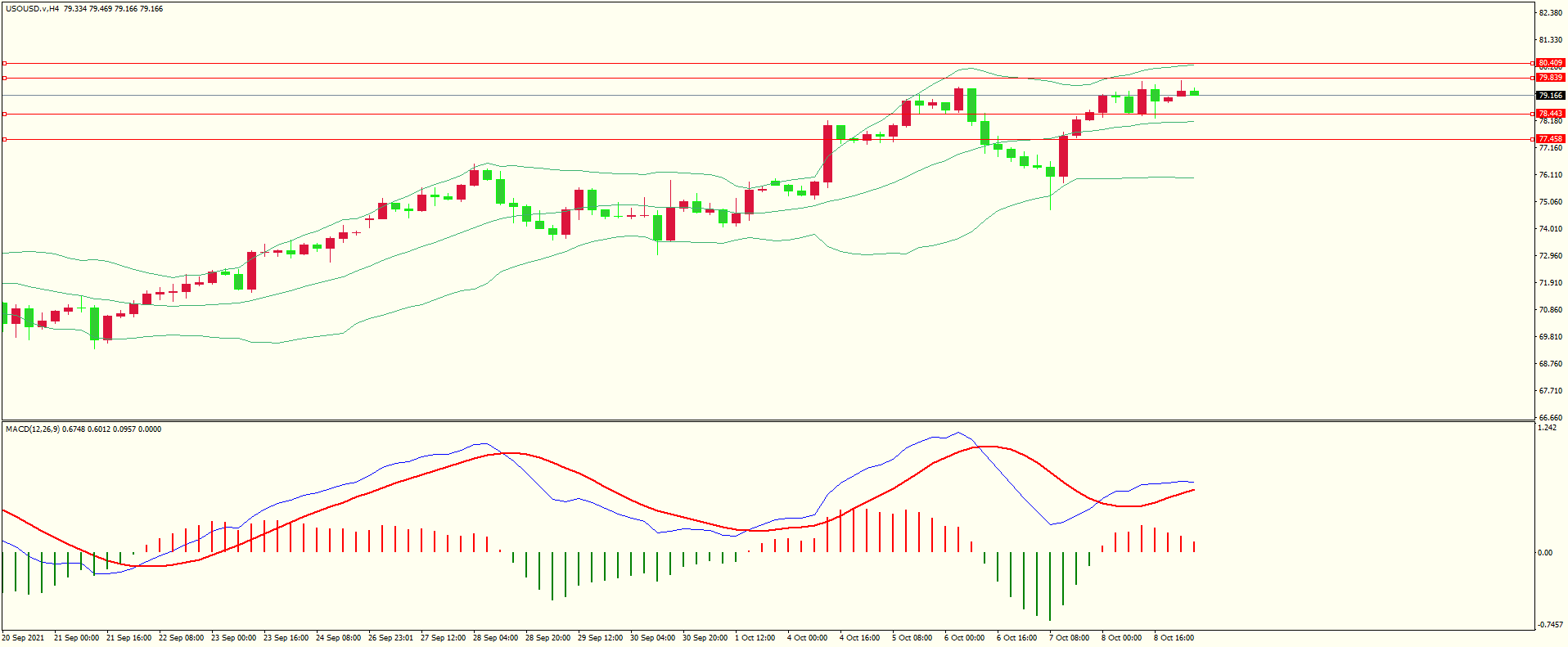This screenshot has width=1568, height=647.
Task: Click the red 77.458 price level tag
Action: [x=1550, y=139]
